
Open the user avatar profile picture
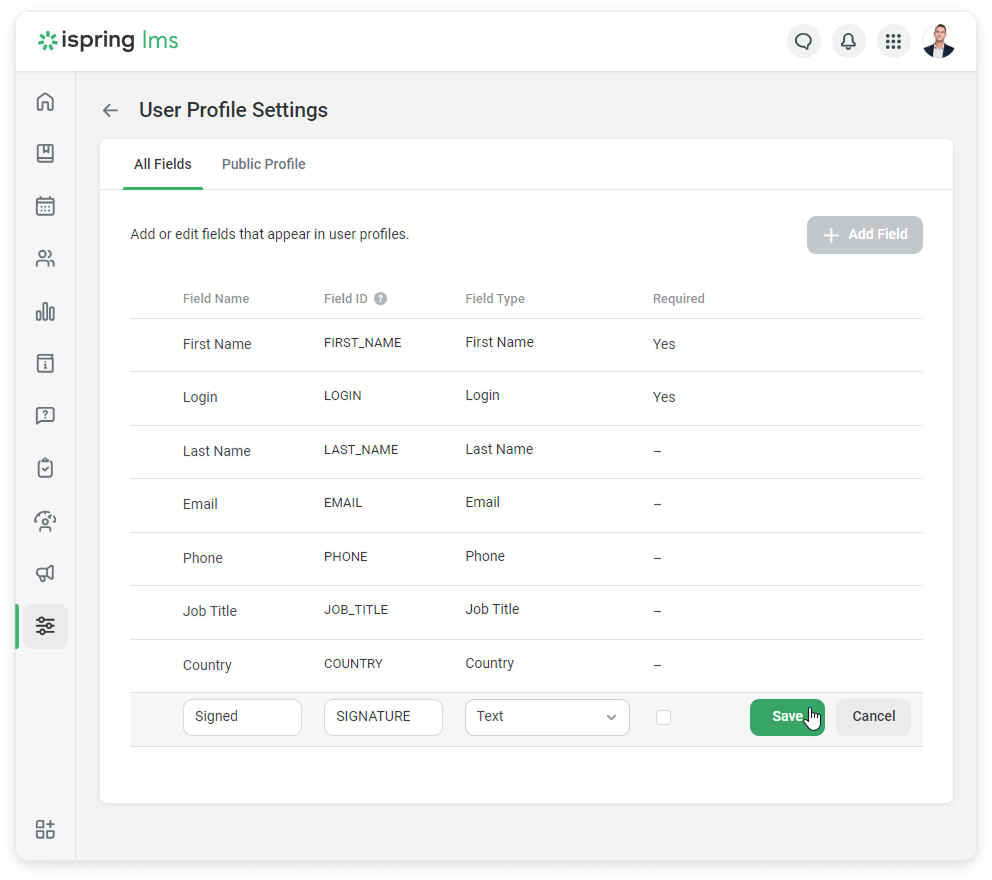(x=938, y=41)
